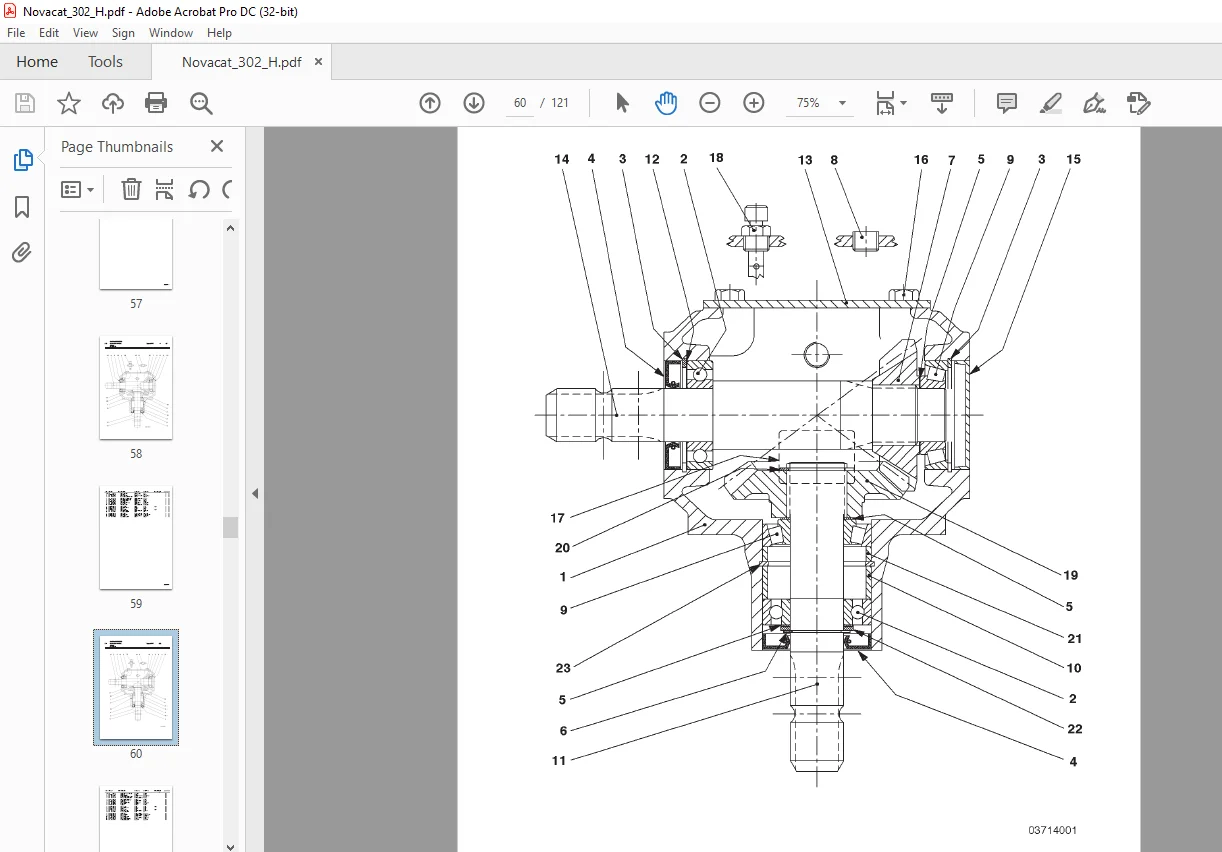Click the Zoom Out minus icon
1222x852 pixels.
(x=710, y=103)
